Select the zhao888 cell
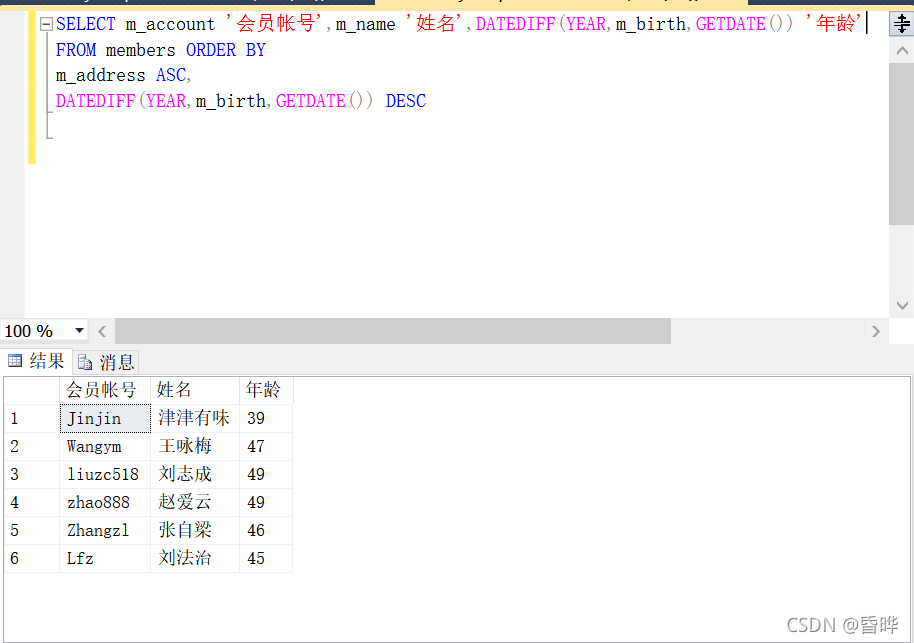The width and height of the screenshot is (914, 643). [105, 502]
